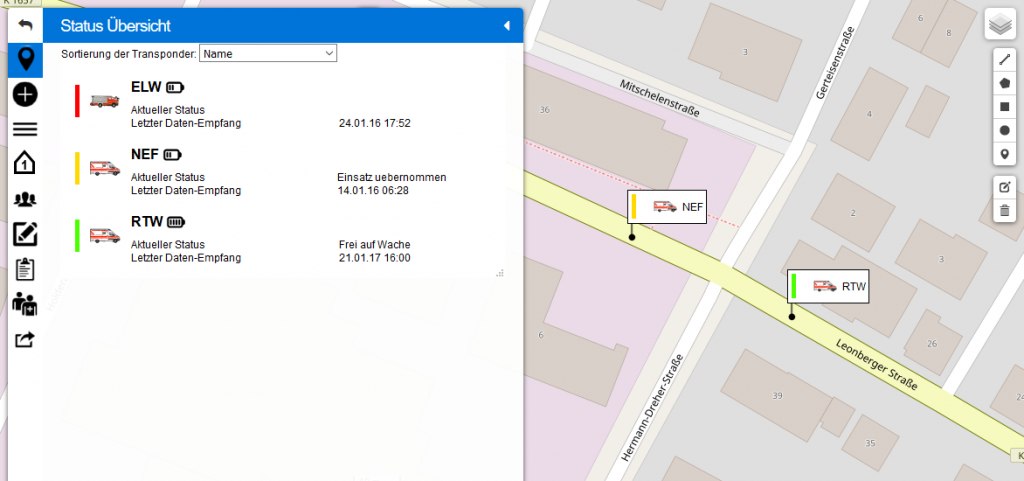This screenshot has width=1024, height=481.
Task: Open the hamburger menu in the sidebar
Action: point(25,129)
